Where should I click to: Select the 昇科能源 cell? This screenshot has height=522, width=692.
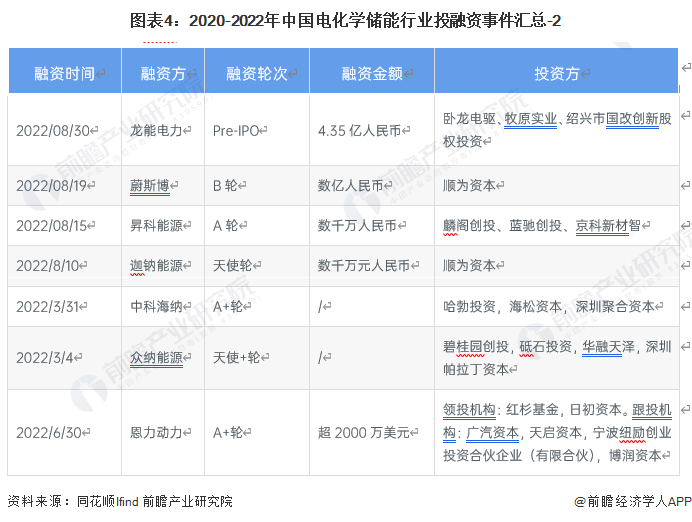click(x=163, y=225)
